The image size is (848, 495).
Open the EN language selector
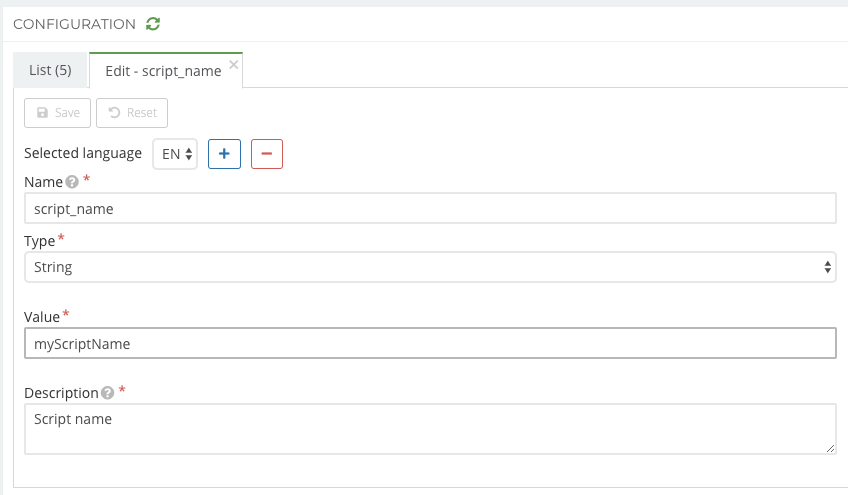tap(175, 154)
